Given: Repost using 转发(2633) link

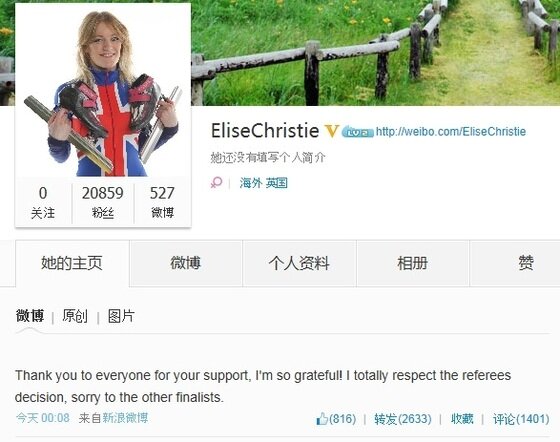Looking at the screenshot, I should coord(403,419).
